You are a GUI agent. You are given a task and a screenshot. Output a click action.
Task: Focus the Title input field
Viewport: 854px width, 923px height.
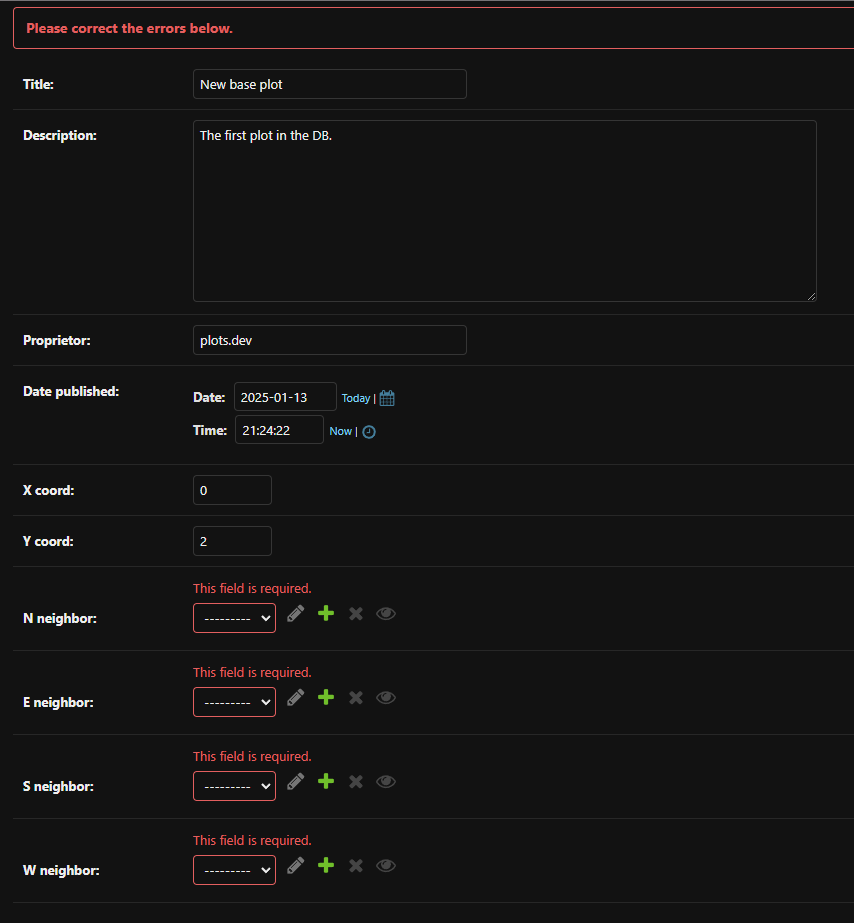pyautogui.click(x=330, y=84)
